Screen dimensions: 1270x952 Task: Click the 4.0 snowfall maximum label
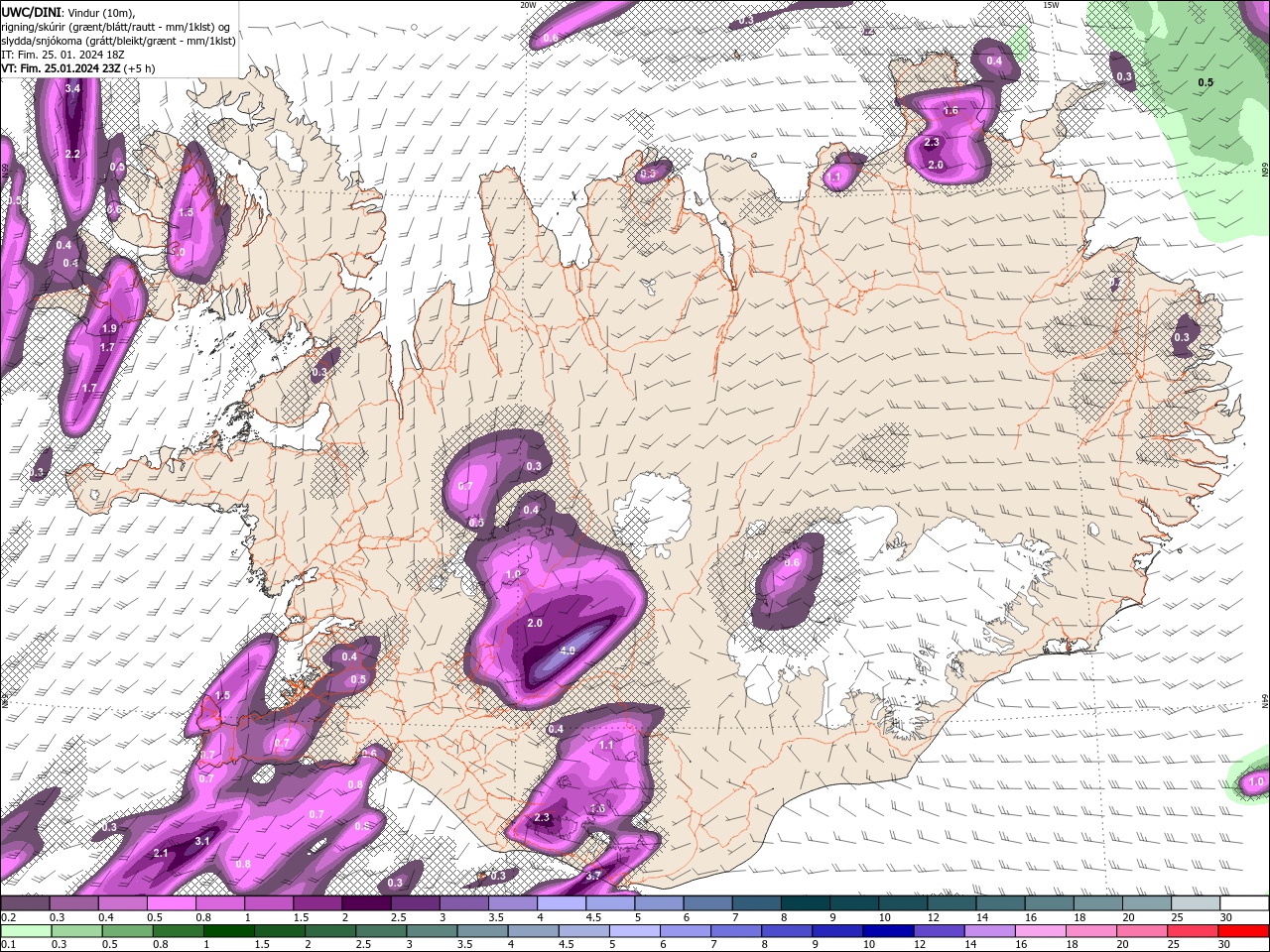569,652
